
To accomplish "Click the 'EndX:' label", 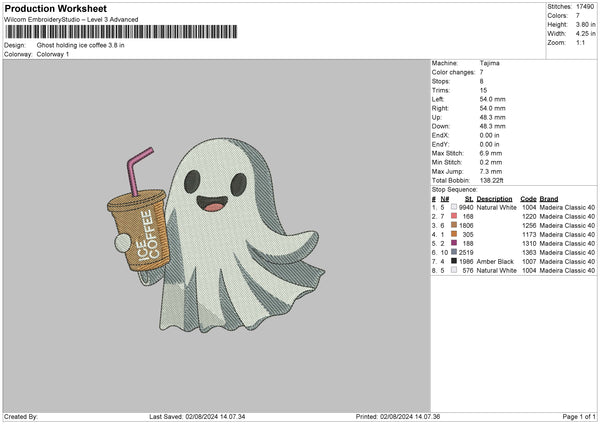I will click(x=440, y=135).
